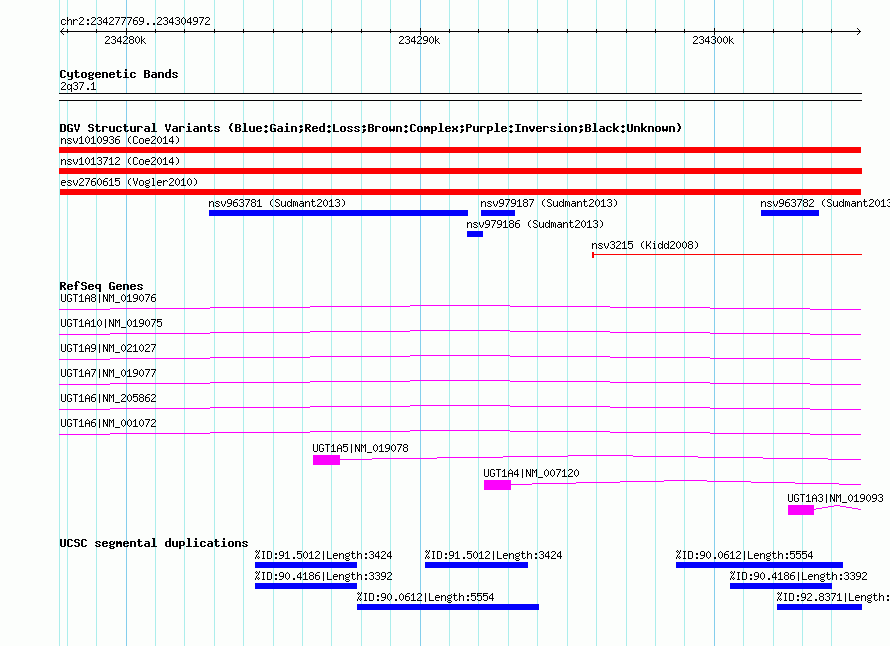Click the UGT1A4|NM_007120 gene label

(x=531, y=473)
